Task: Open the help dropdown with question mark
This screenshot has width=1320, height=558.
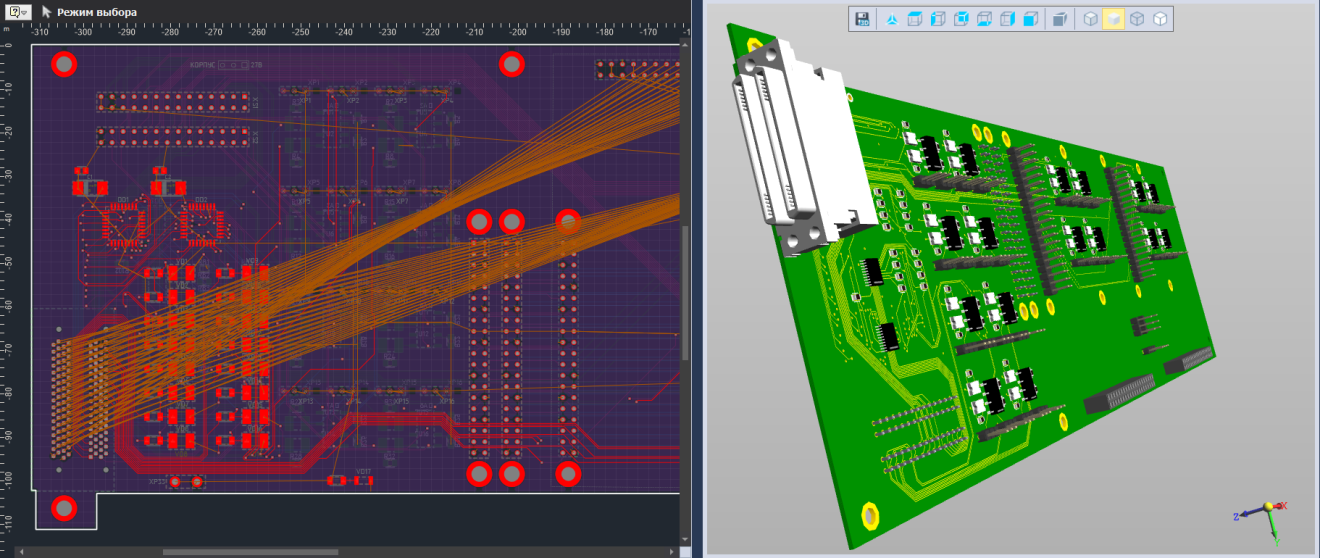Action: click(x=20, y=12)
